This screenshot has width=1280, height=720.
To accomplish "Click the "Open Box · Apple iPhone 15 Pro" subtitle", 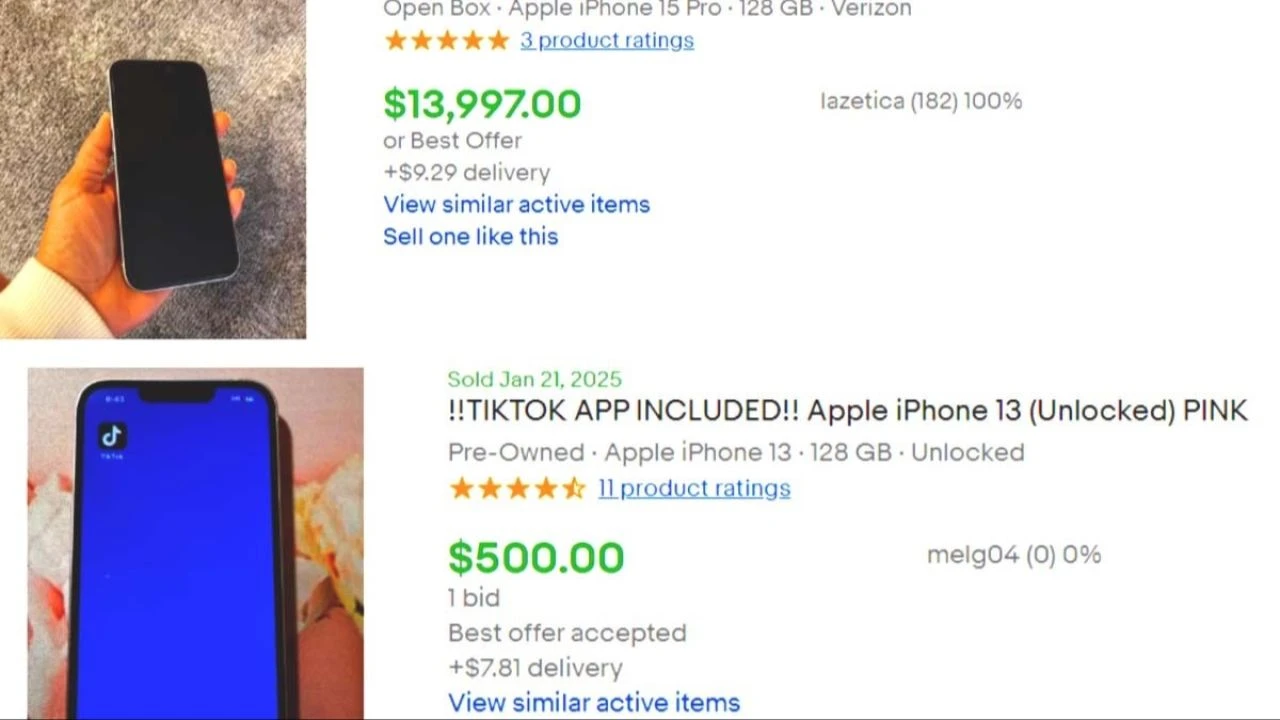I will point(647,9).
